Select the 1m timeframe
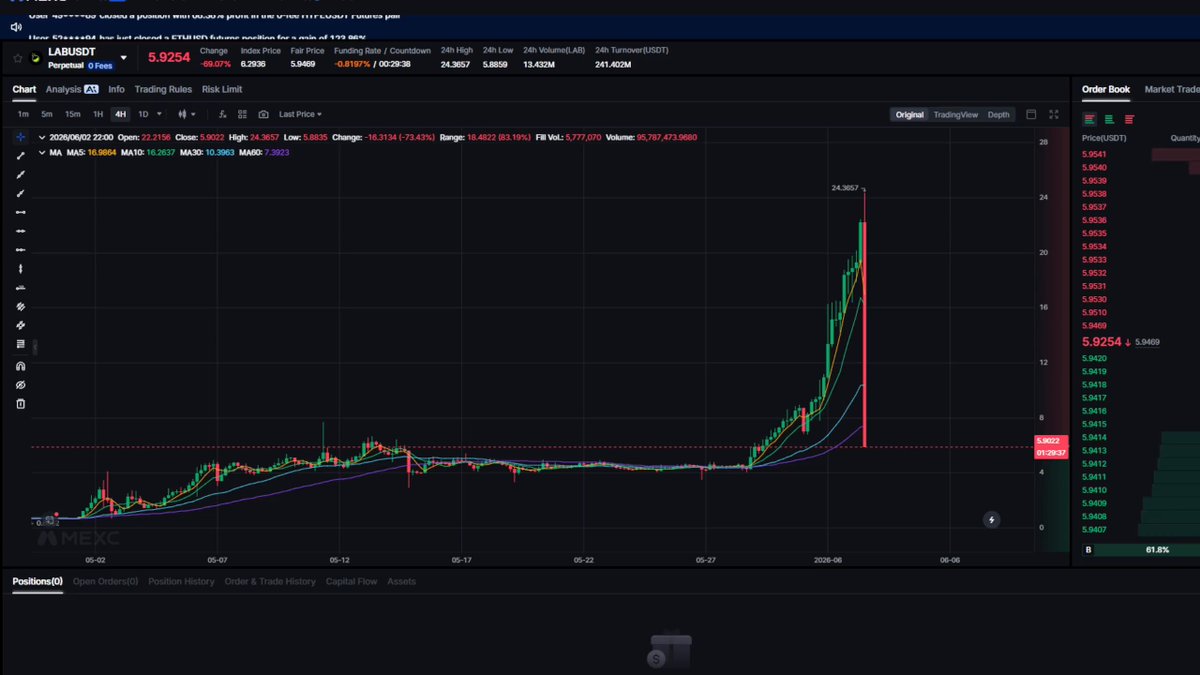 coord(23,114)
